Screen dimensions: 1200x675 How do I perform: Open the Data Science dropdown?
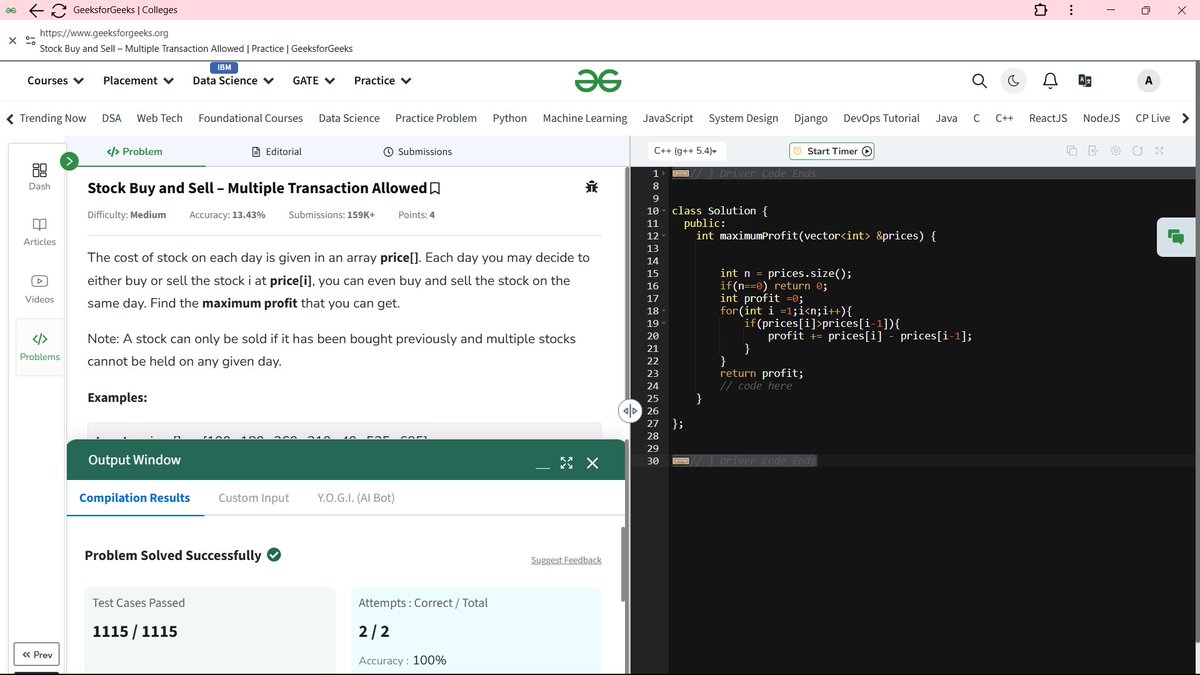(232, 81)
